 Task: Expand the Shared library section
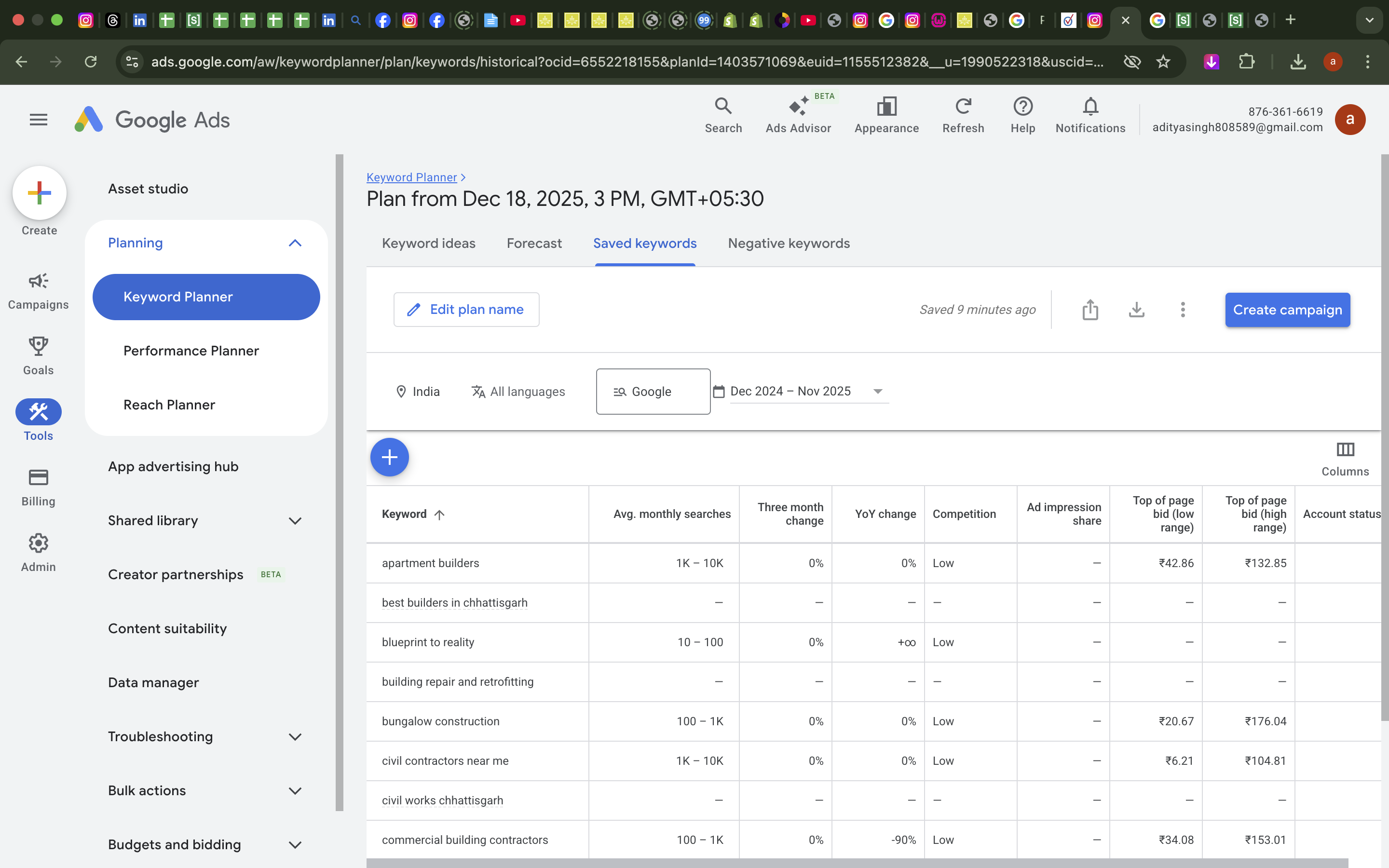point(295,521)
